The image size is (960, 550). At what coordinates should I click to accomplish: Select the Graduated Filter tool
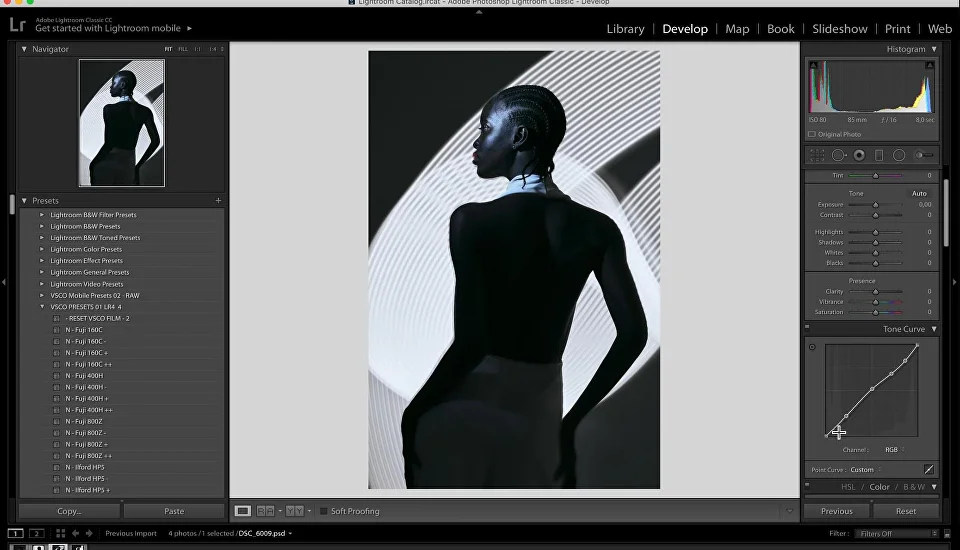(x=879, y=155)
